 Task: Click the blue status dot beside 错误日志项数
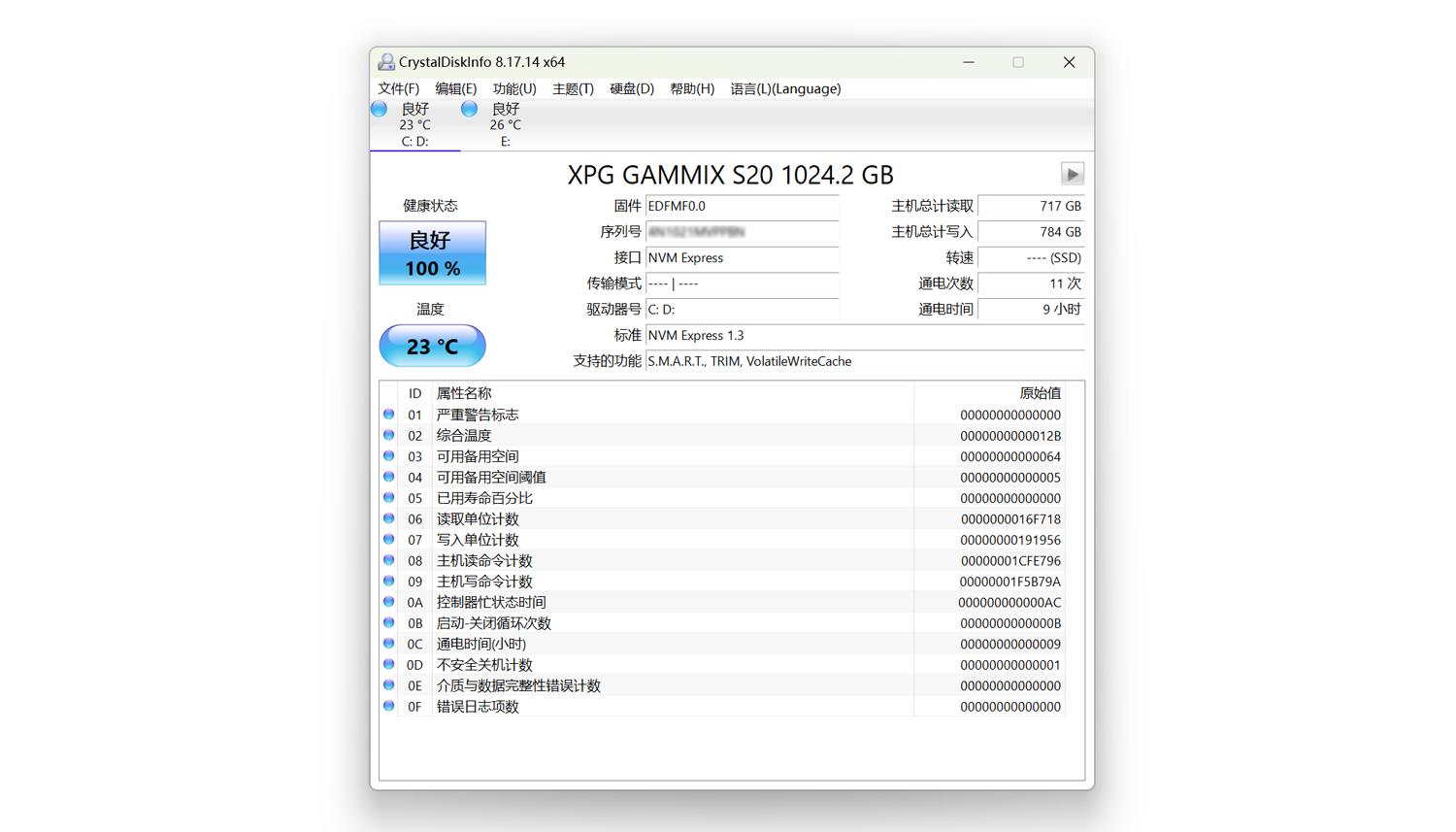point(388,706)
